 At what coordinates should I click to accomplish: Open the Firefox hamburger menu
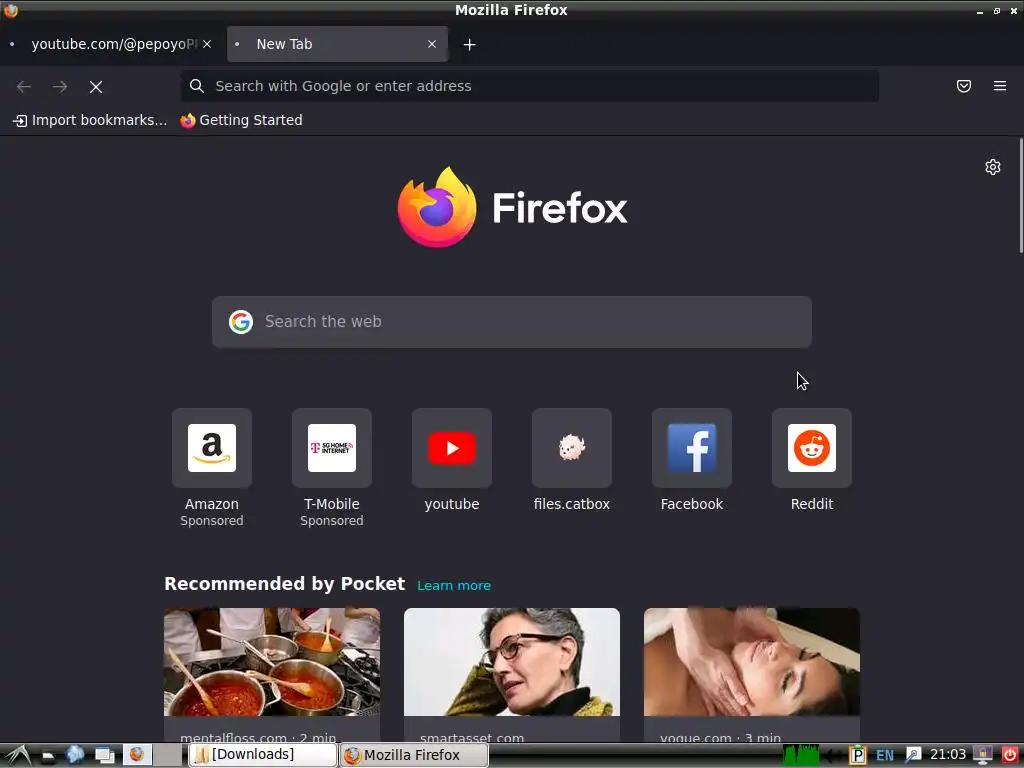[x=999, y=86]
